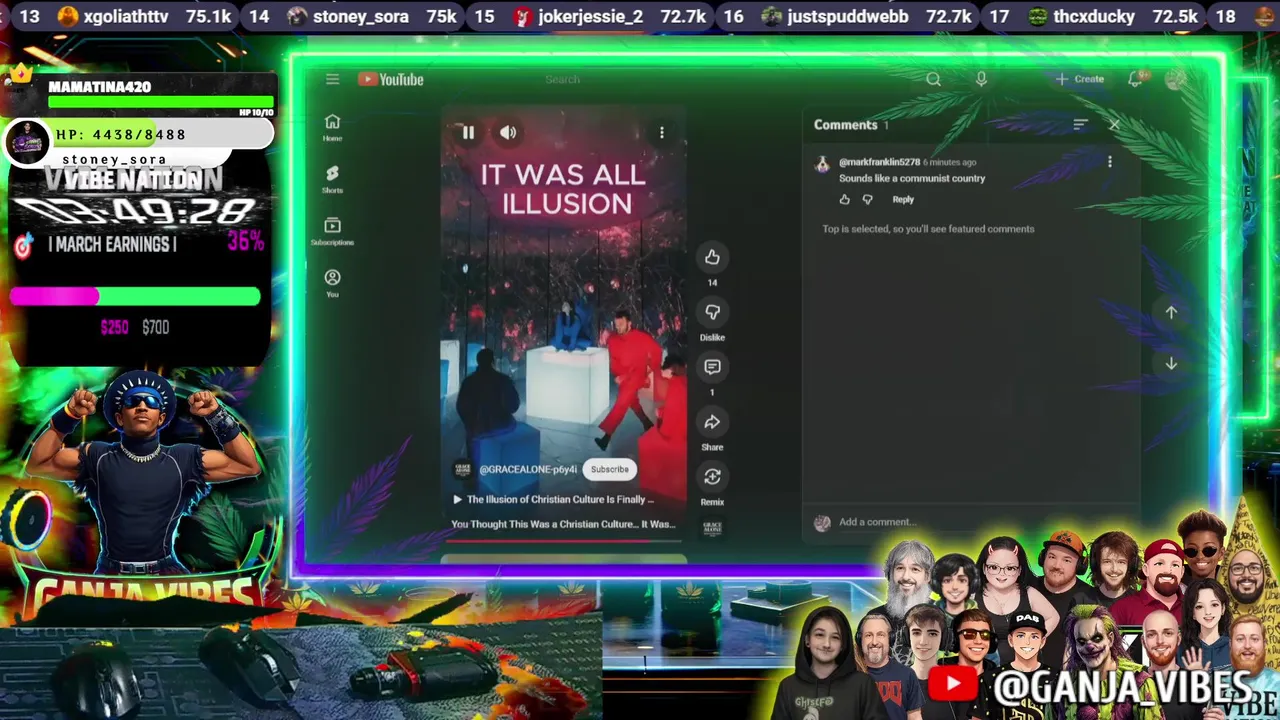
Task: Go to Home in the sidebar
Action: coord(332,127)
